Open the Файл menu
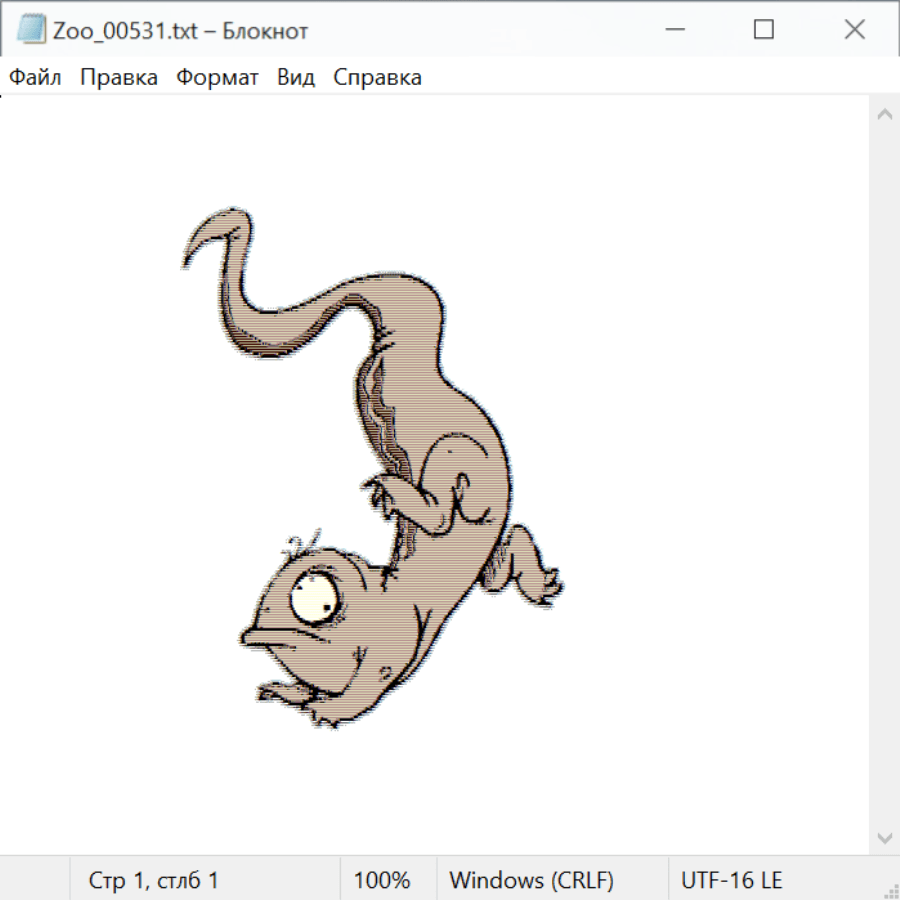The image size is (900, 900). pyautogui.click(x=35, y=77)
